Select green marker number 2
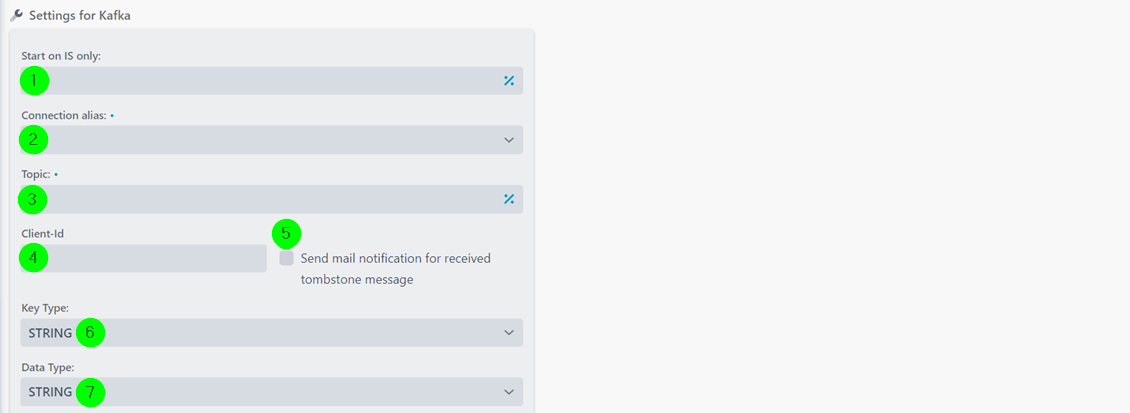The image size is (1130, 413). point(33,140)
